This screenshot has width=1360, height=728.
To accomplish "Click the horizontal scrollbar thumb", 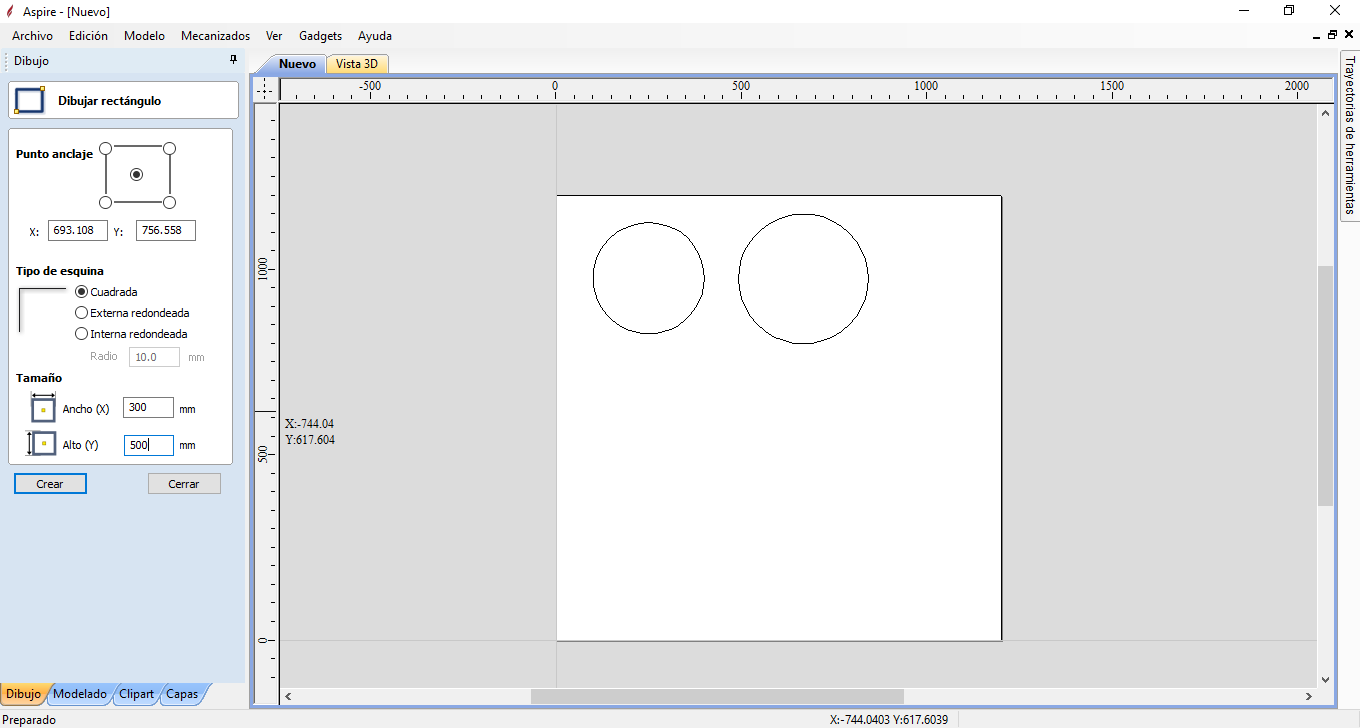I will pos(717,696).
